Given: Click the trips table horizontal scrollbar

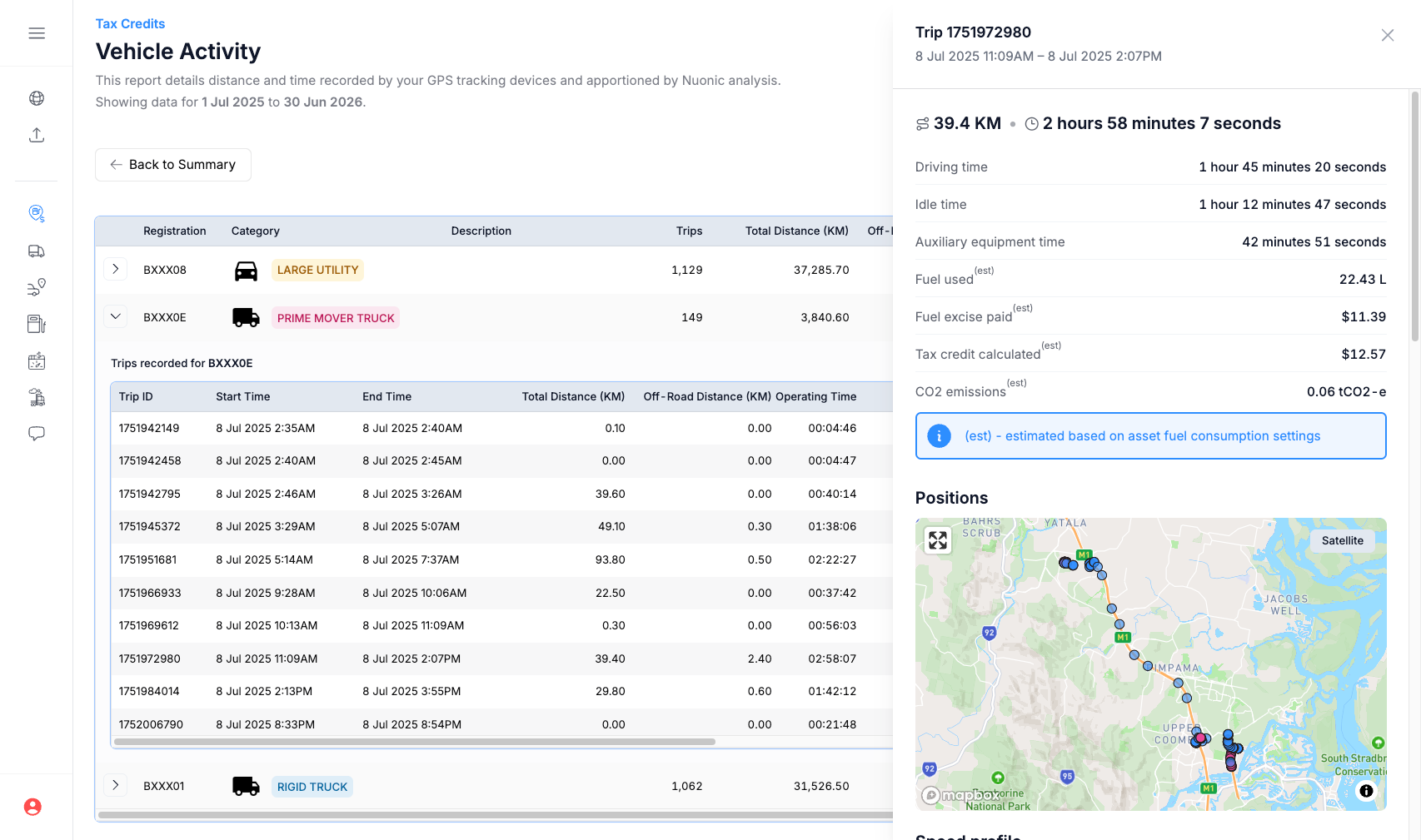Looking at the screenshot, I should click(415, 741).
